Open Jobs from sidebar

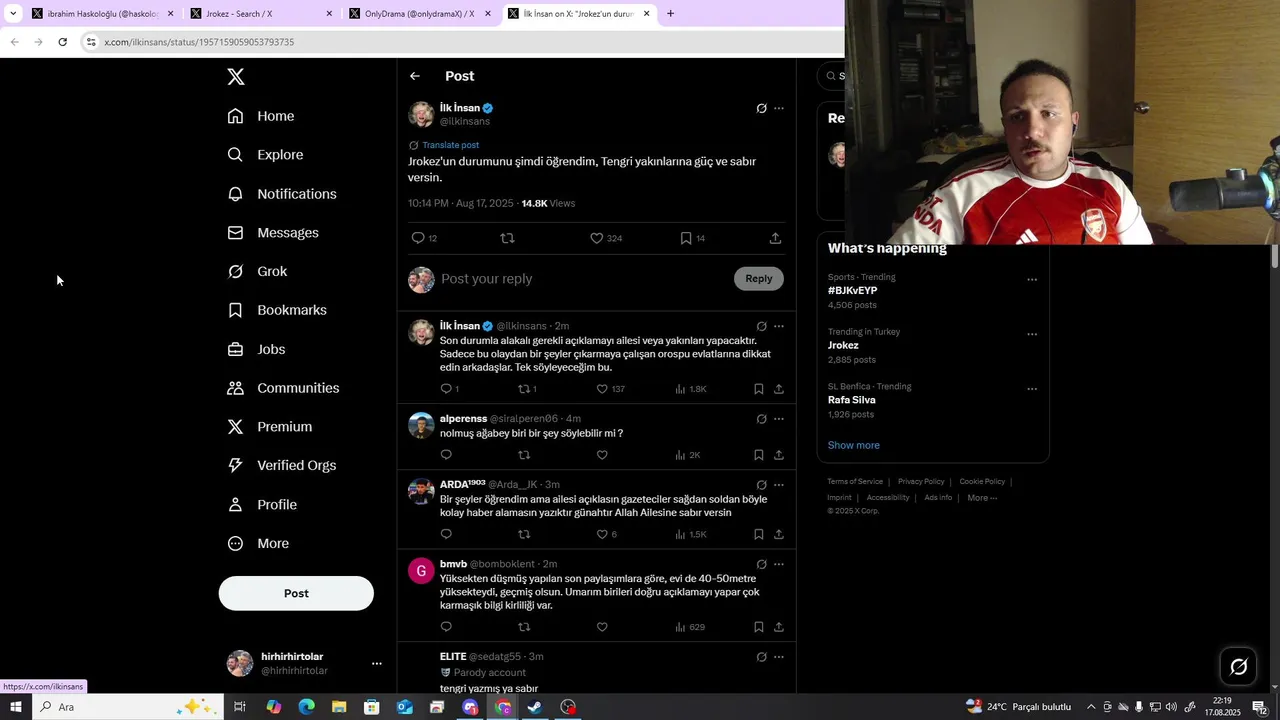coord(256,349)
